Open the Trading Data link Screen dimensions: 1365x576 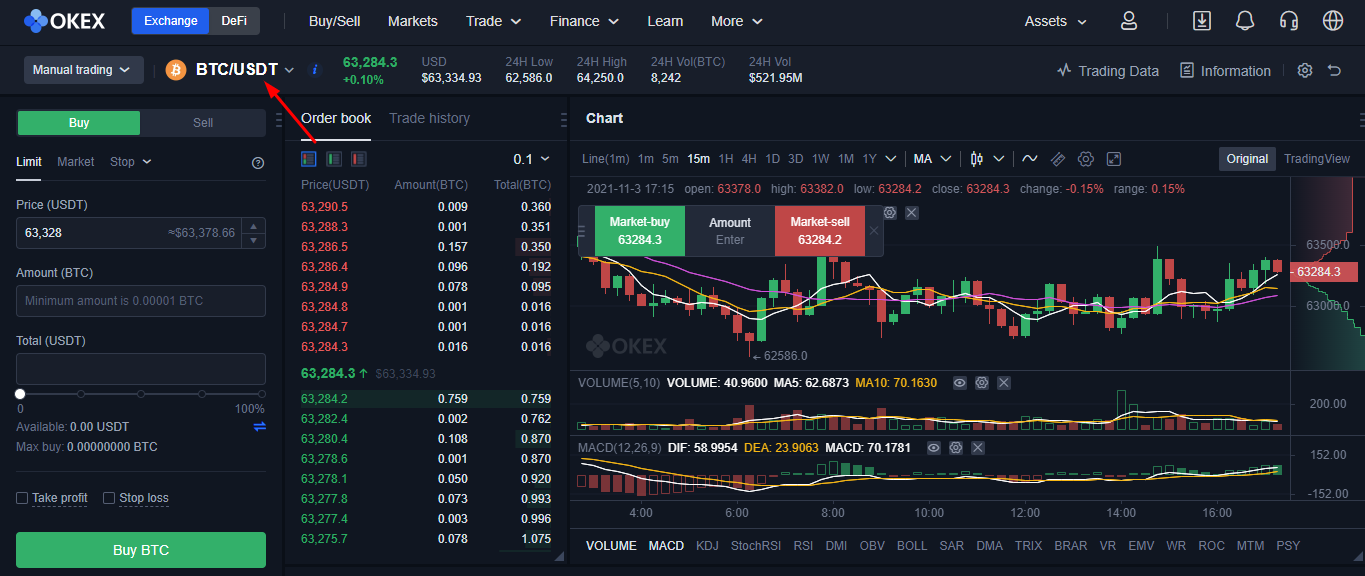[x=1107, y=70]
